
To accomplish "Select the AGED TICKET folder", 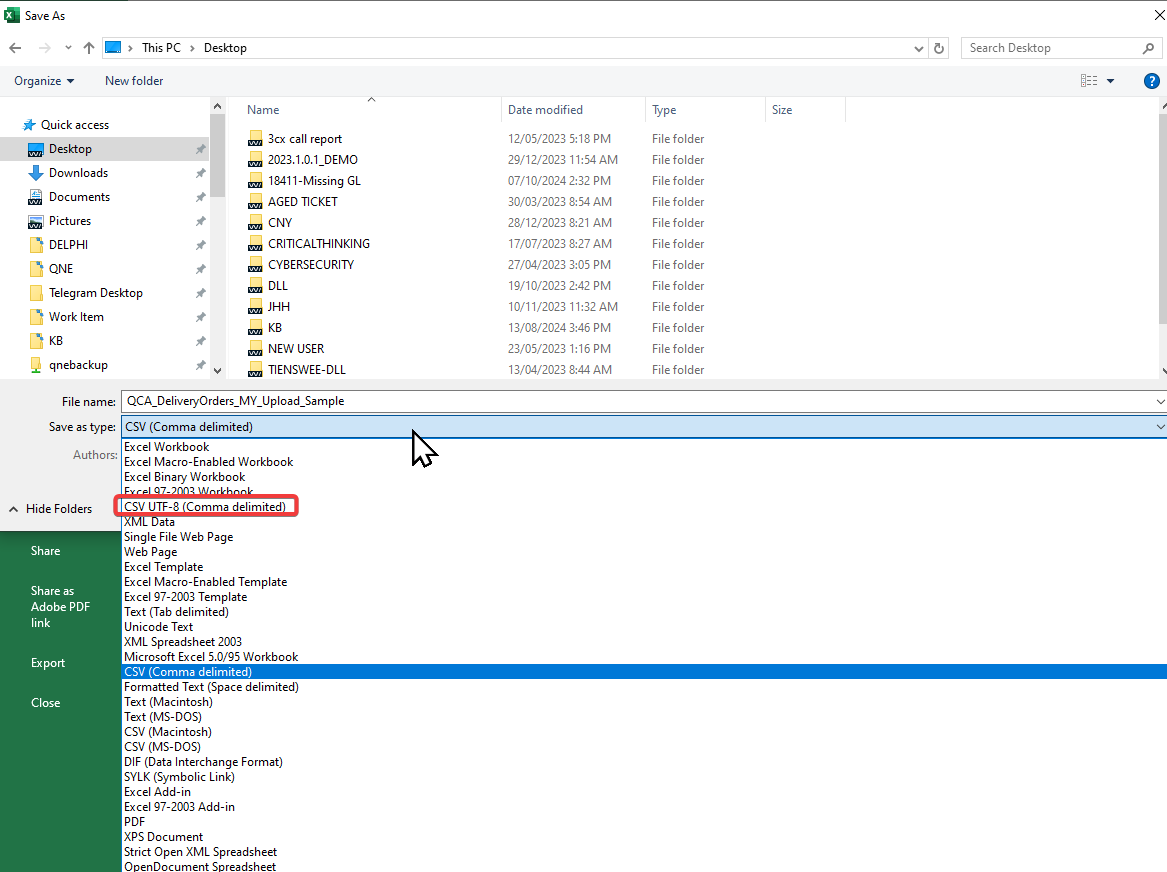I will tap(302, 202).
